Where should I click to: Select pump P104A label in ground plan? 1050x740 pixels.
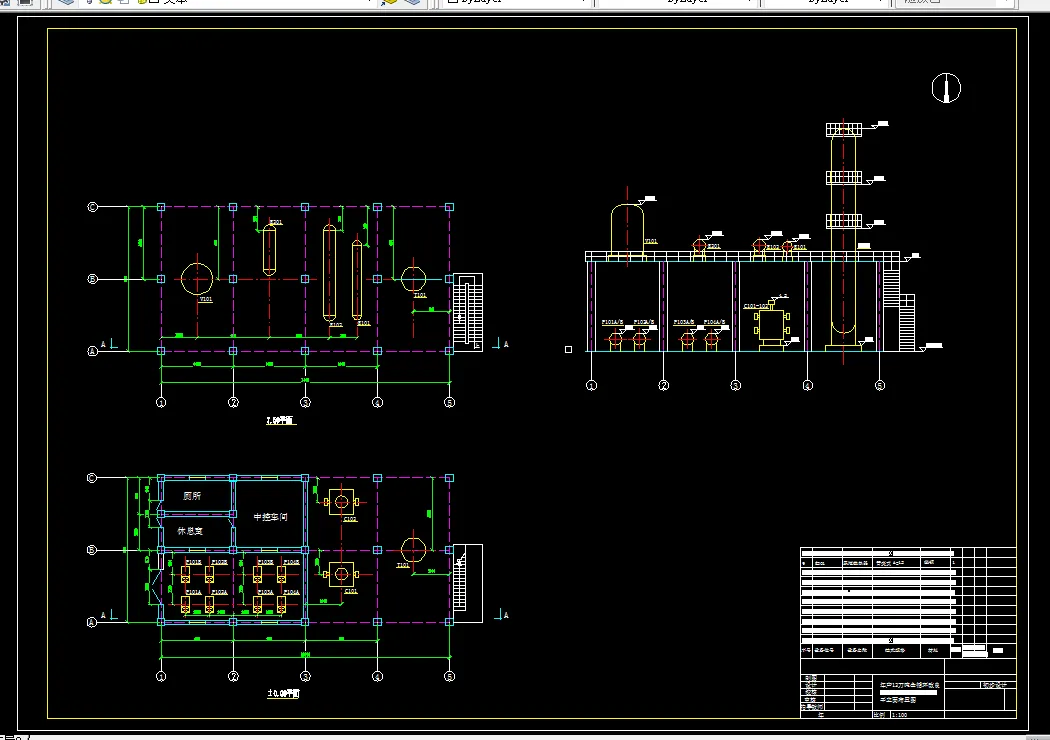pyautogui.click(x=291, y=592)
